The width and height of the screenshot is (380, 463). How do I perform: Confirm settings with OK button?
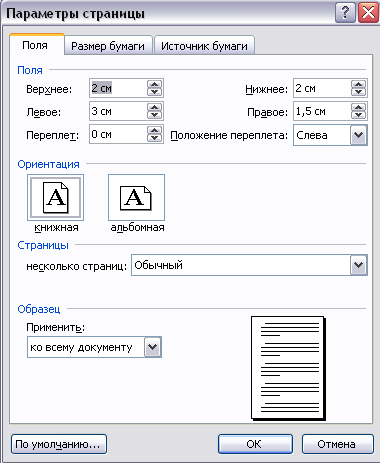pyautogui.click(x=255, y=444)
